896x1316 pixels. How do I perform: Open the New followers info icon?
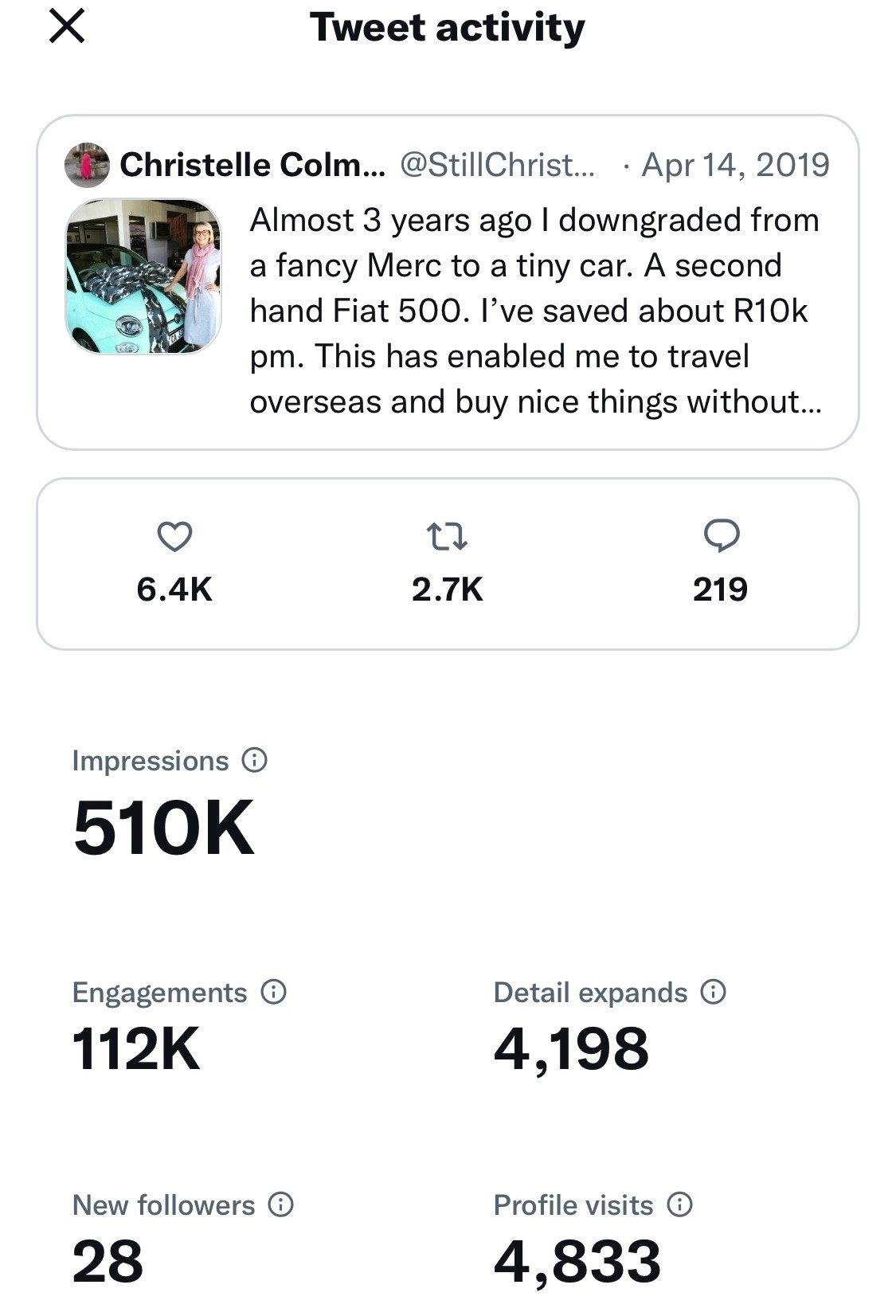click(280, 1204)
